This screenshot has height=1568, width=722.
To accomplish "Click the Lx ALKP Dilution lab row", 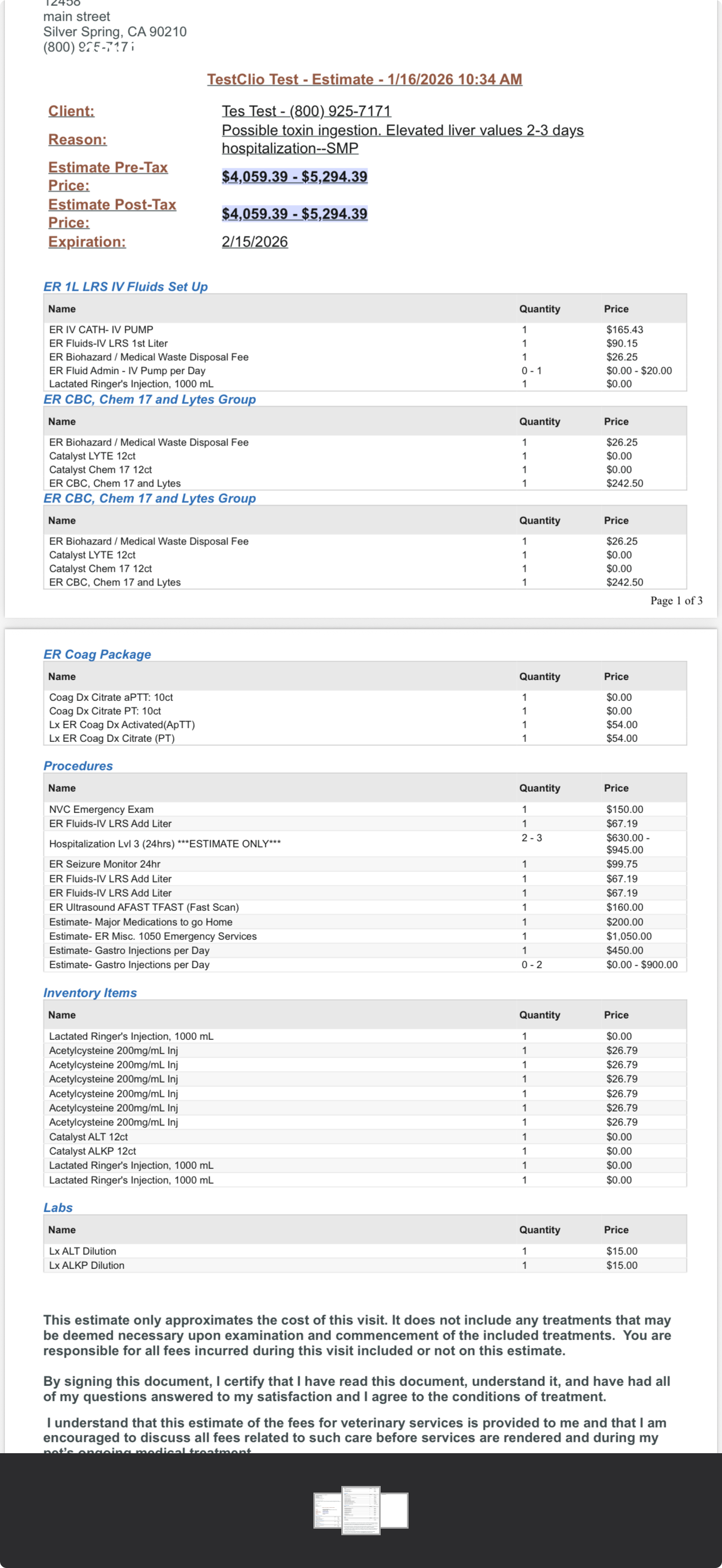I will point(87,1265).
